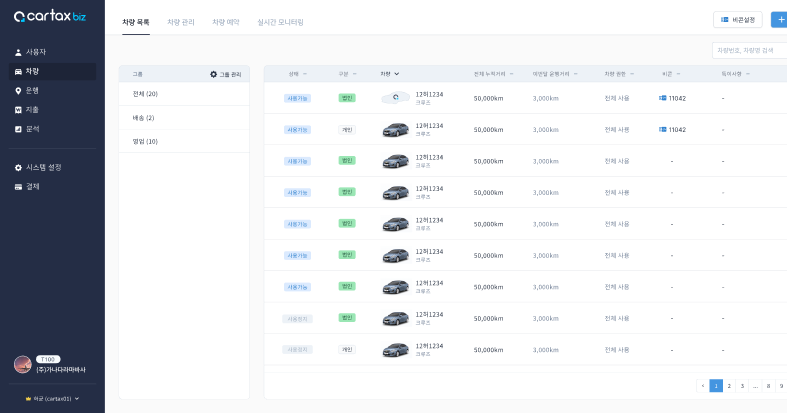
Task: Select the 차량 car icon in sidebar
Action: [x=18, y=72]
